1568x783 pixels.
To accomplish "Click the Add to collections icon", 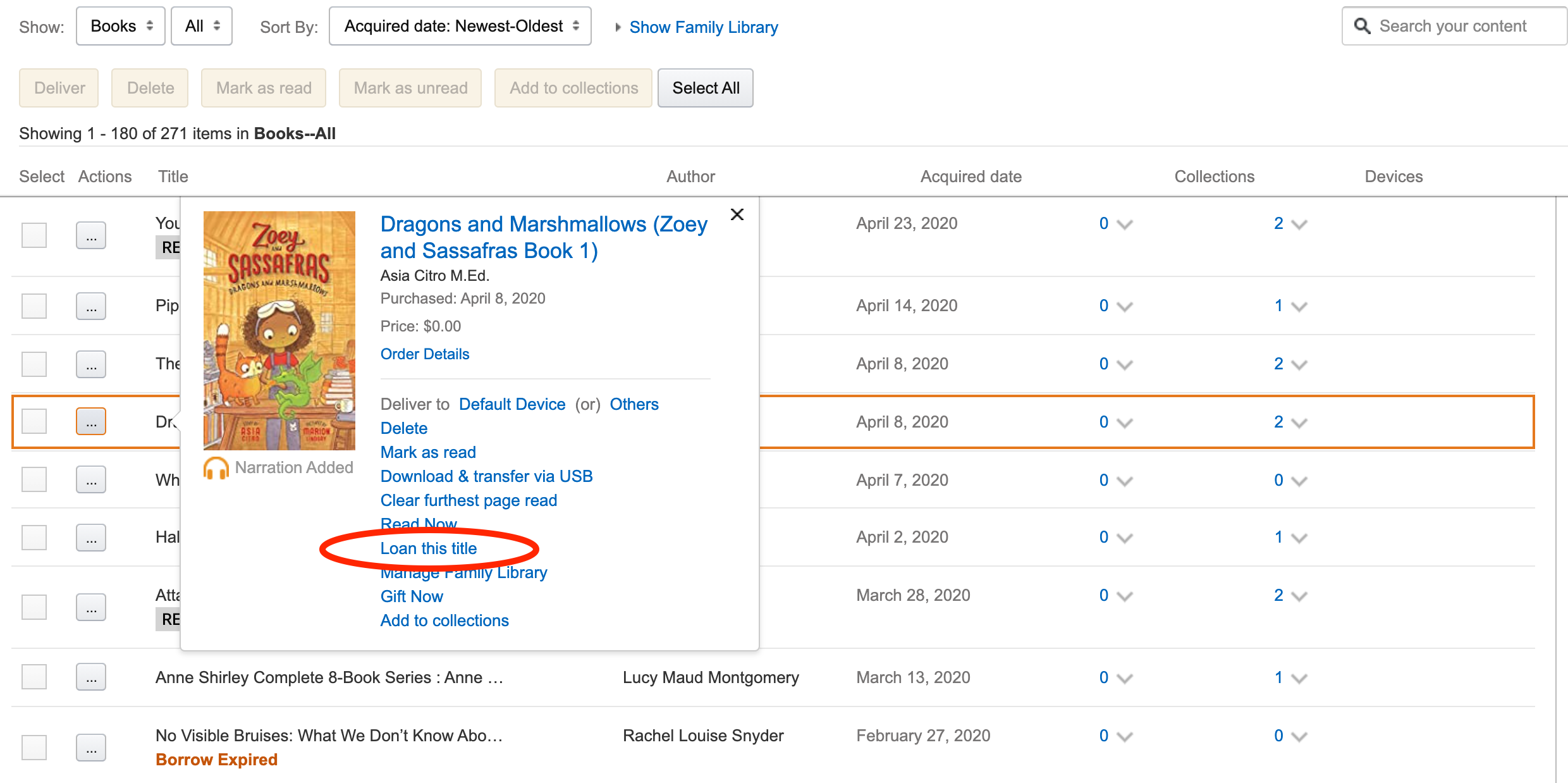I will tap(444, 620).
